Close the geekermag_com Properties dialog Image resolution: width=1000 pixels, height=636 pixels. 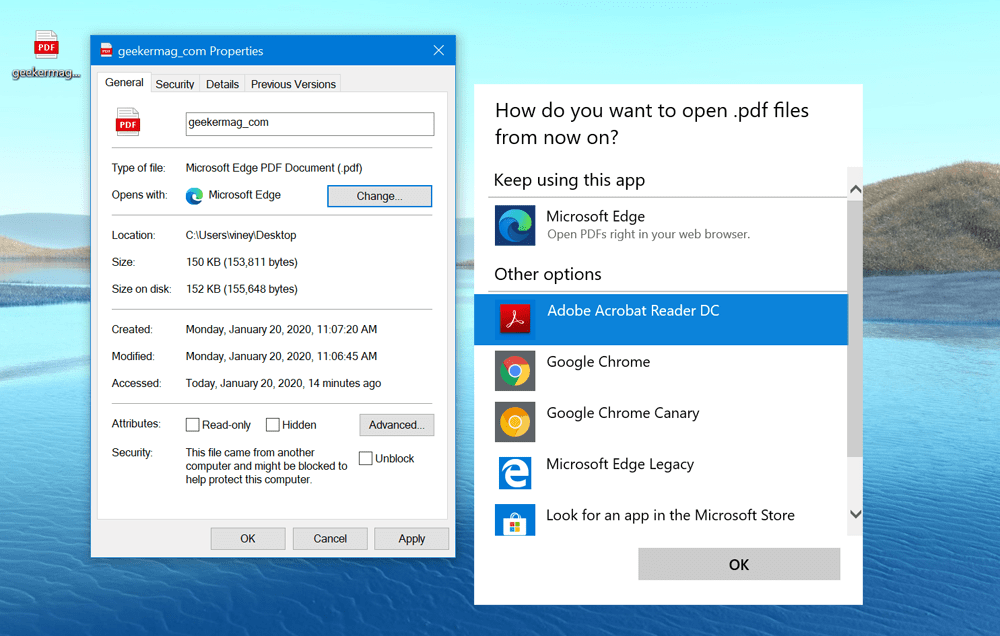(x=439, y=50)
